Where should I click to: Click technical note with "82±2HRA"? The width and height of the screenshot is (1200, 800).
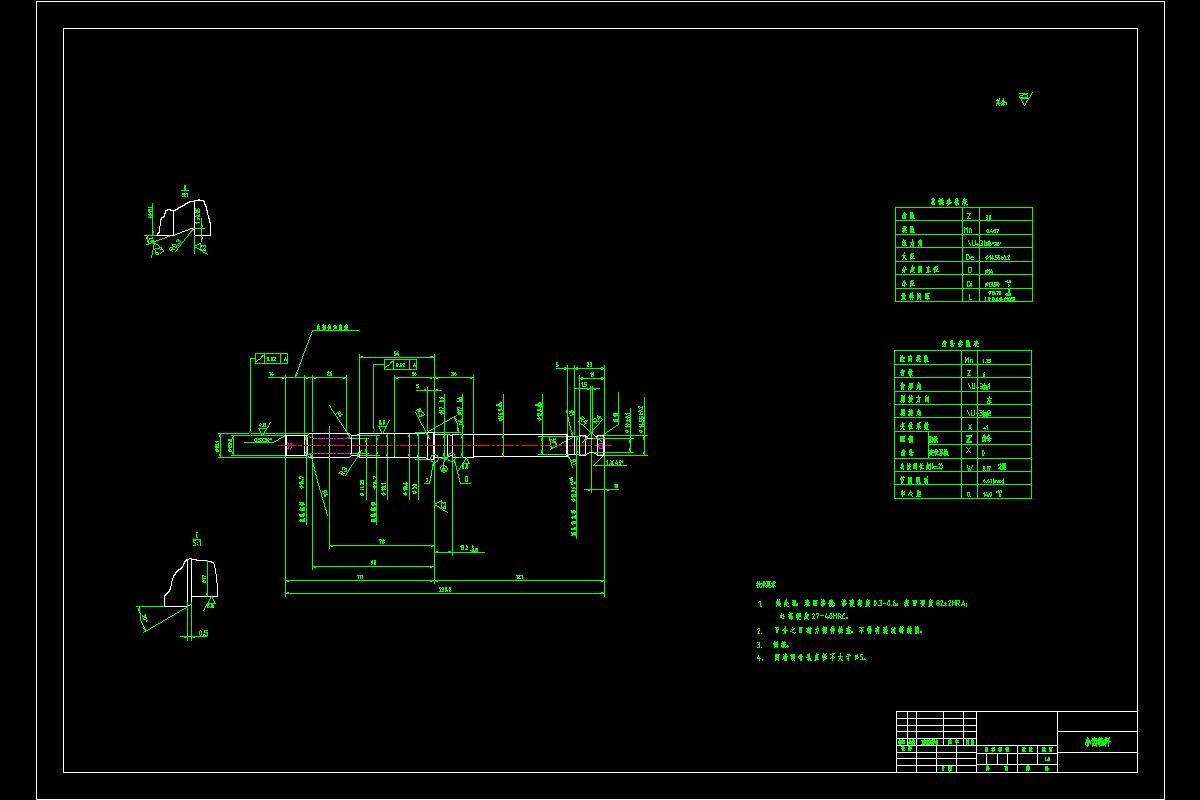(x=872, y=604)
